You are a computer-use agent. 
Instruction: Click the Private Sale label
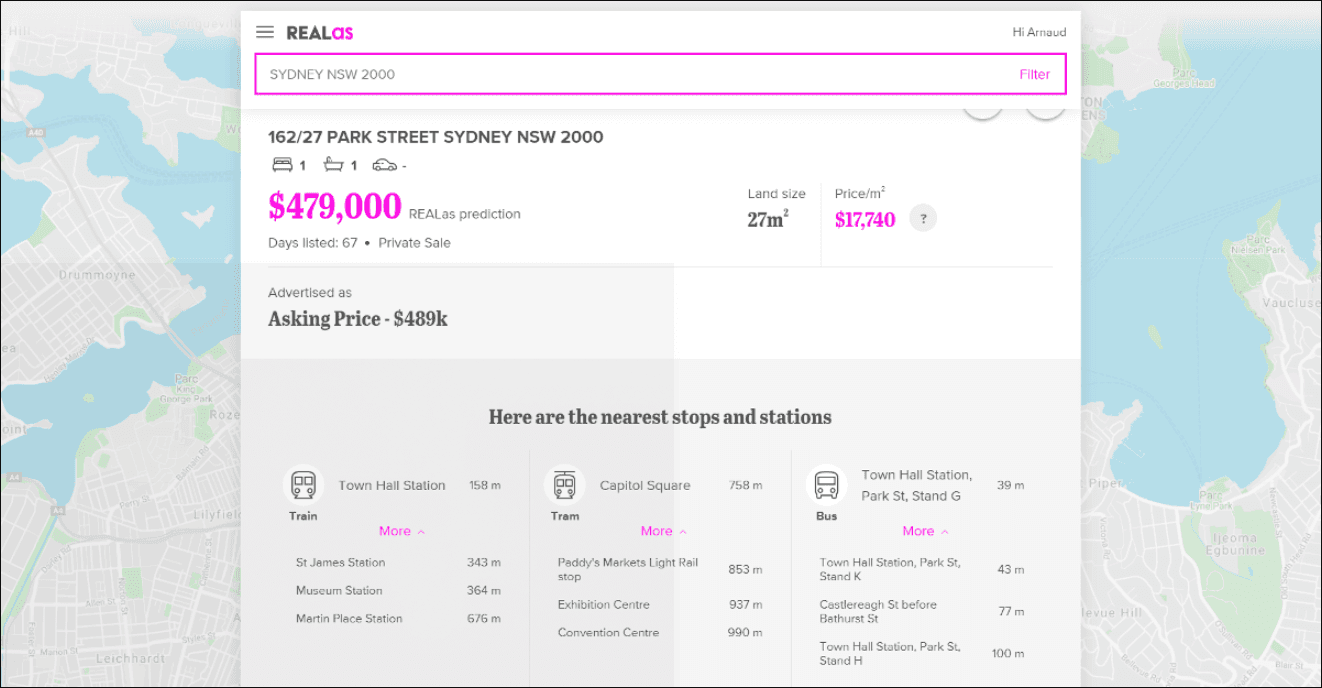coord(414,242)
